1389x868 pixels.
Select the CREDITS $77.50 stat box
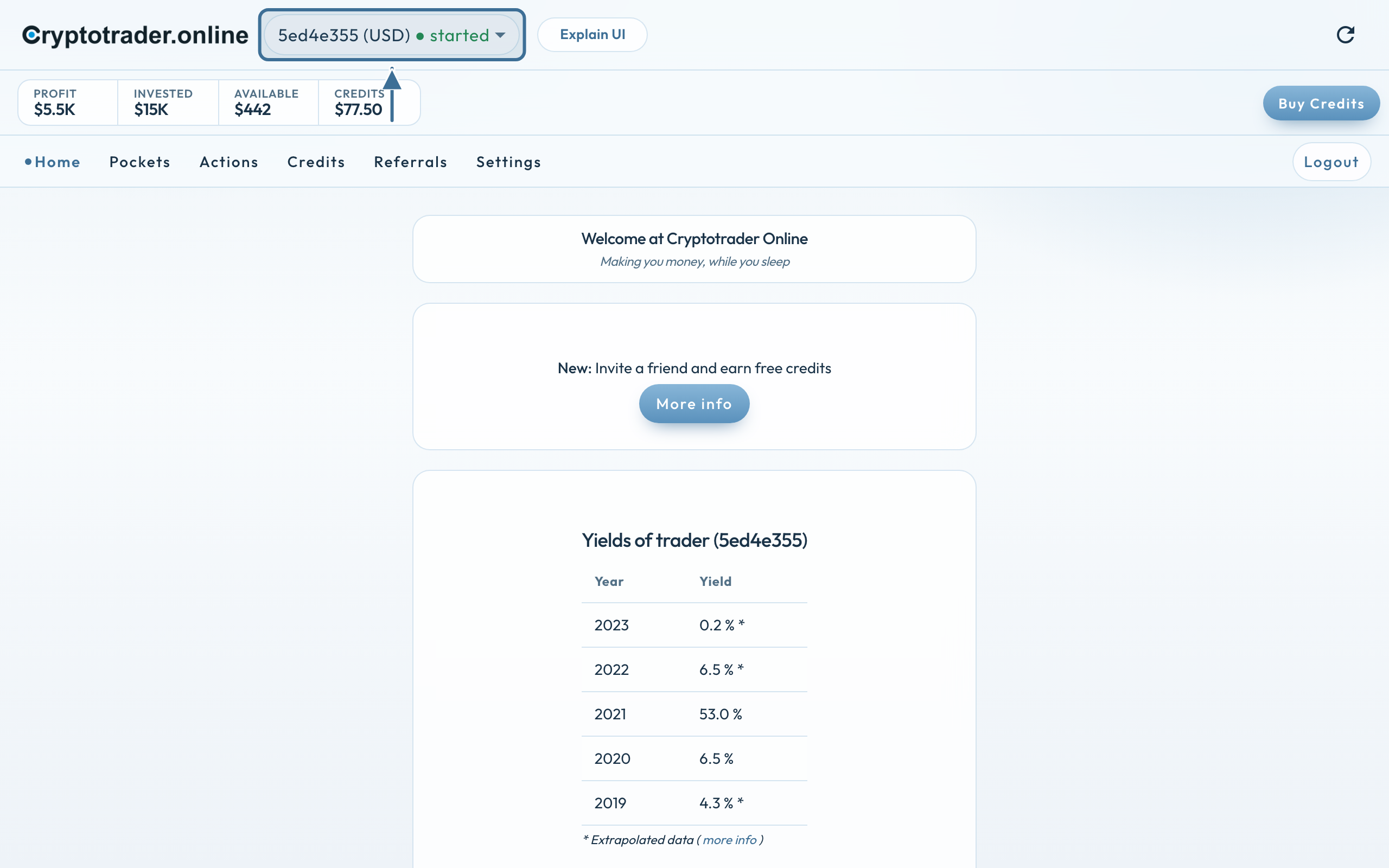(369, 102)
